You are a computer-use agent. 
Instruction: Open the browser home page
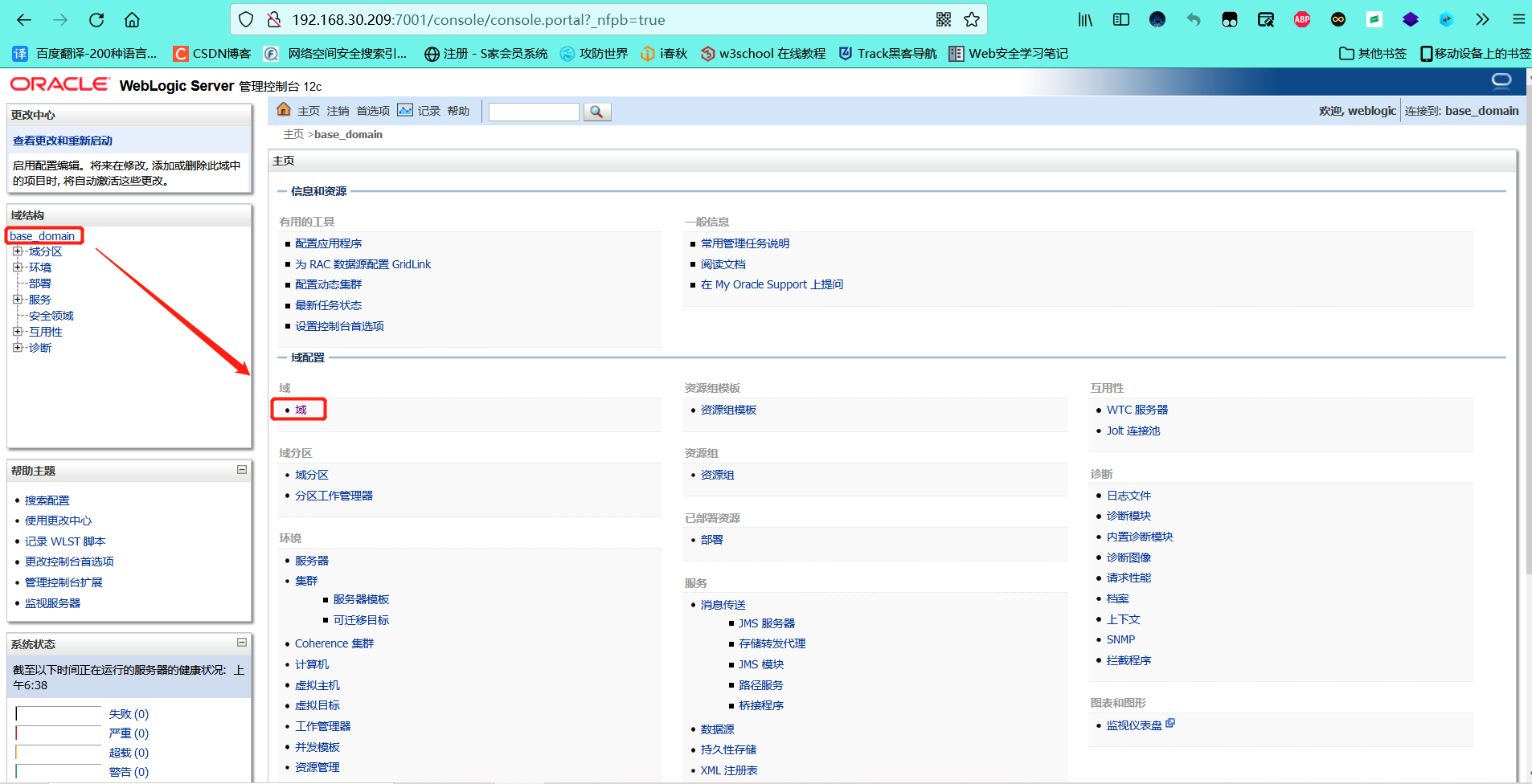(x=133, y=20)
